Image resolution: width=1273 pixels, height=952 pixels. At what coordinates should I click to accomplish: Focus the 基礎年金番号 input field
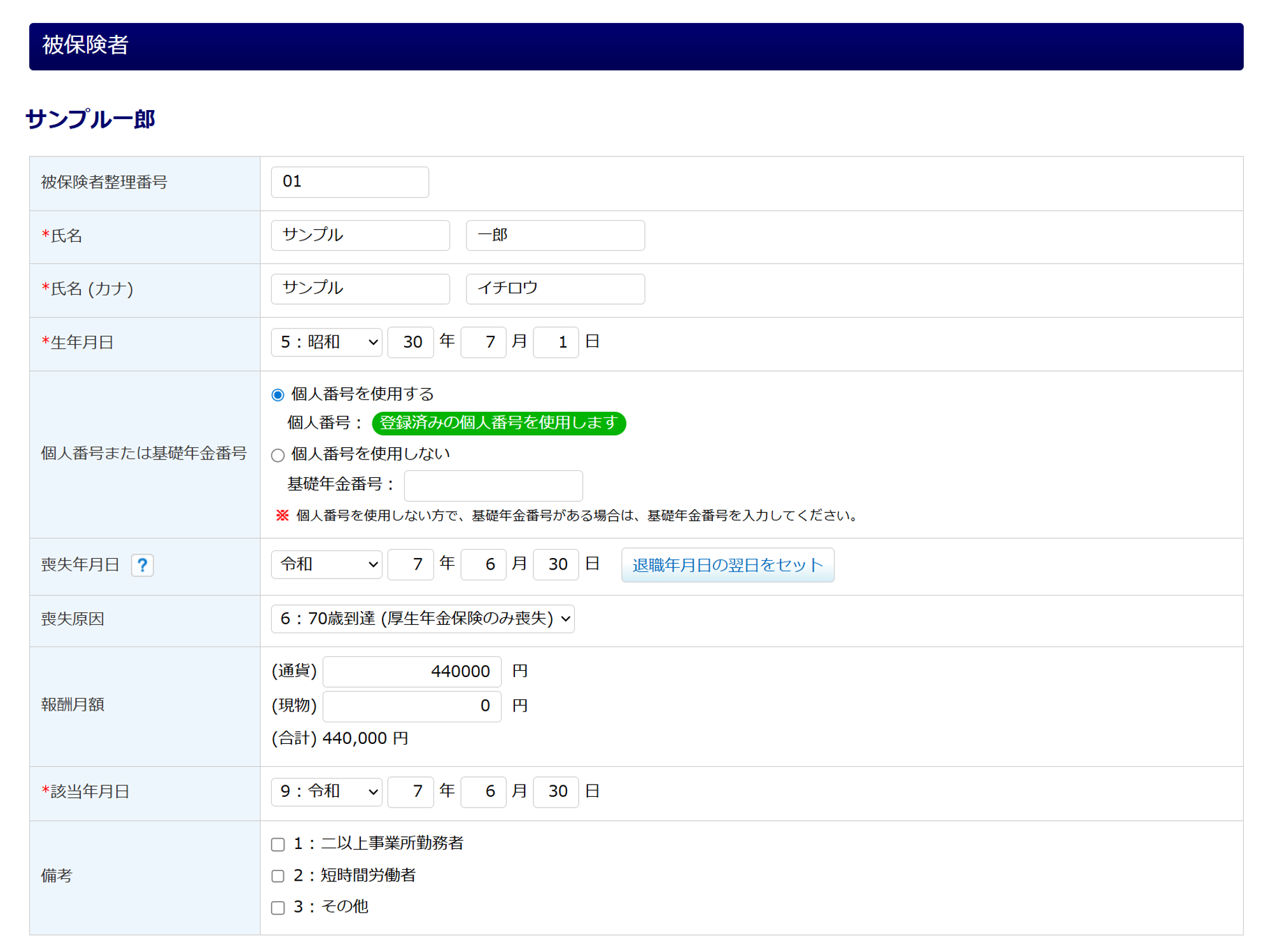point(493,486)
